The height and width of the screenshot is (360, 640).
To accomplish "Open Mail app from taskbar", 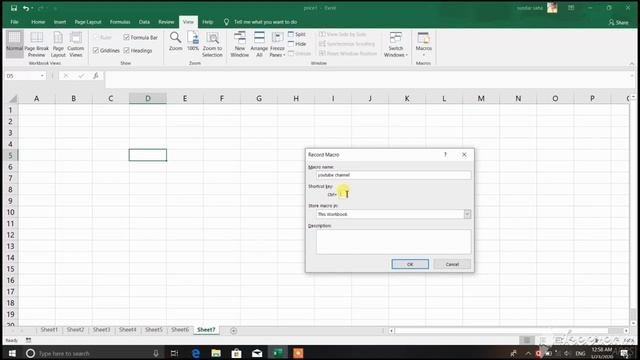I will pyautogui.click(x=257, y=353).
